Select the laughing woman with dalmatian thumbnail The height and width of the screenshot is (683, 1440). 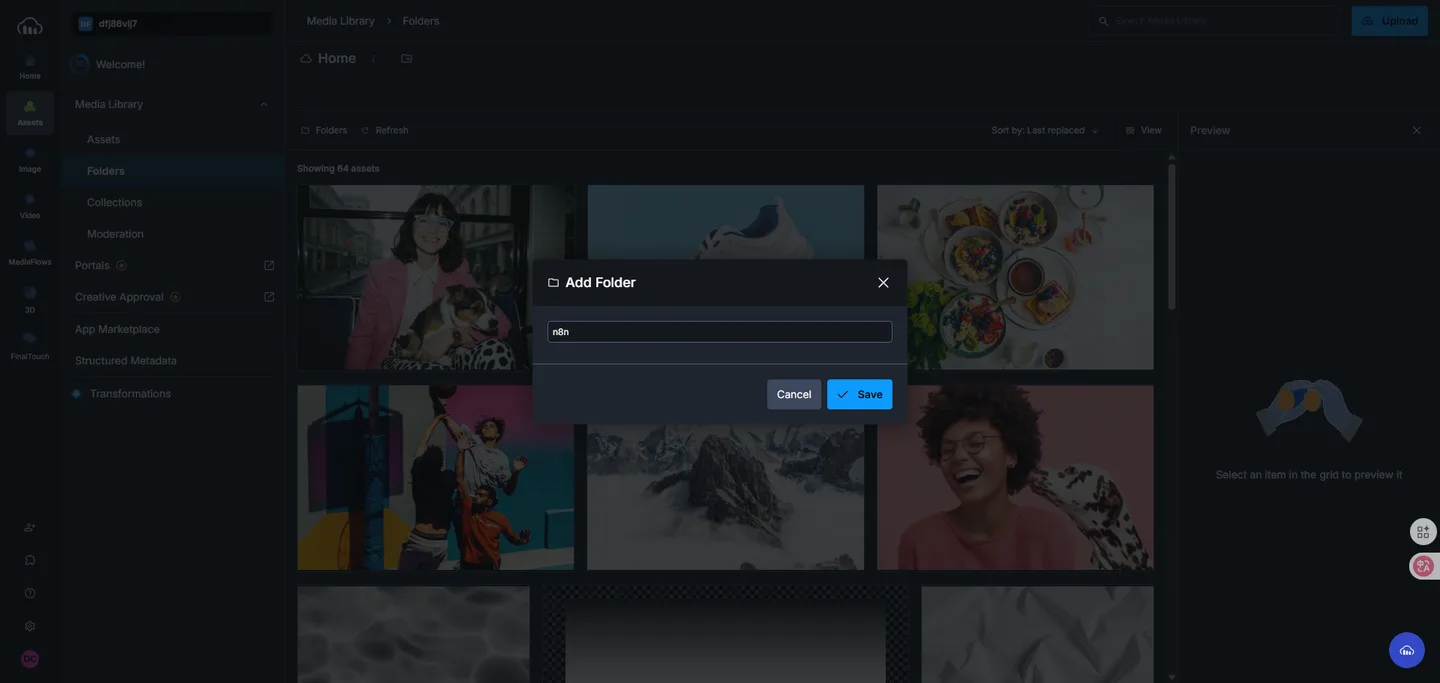click(x=1015, y=478)
